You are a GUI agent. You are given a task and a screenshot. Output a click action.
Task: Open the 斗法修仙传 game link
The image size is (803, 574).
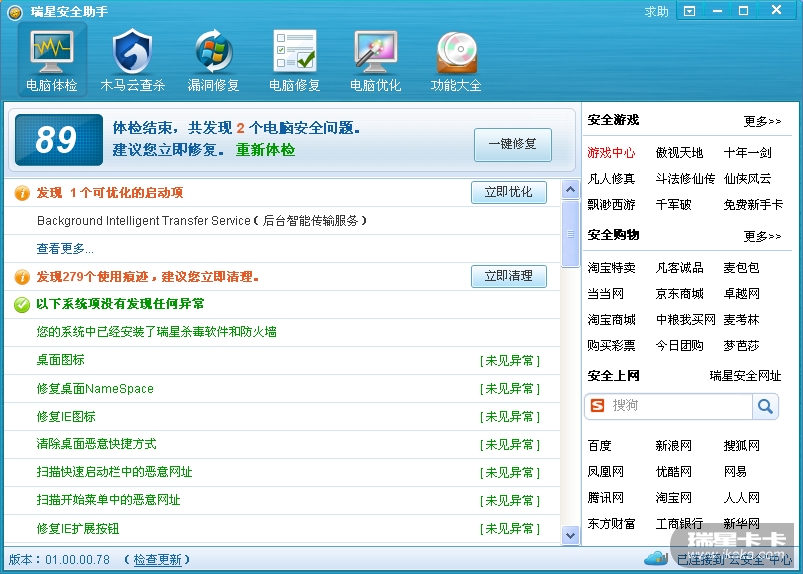coord(685,179)
